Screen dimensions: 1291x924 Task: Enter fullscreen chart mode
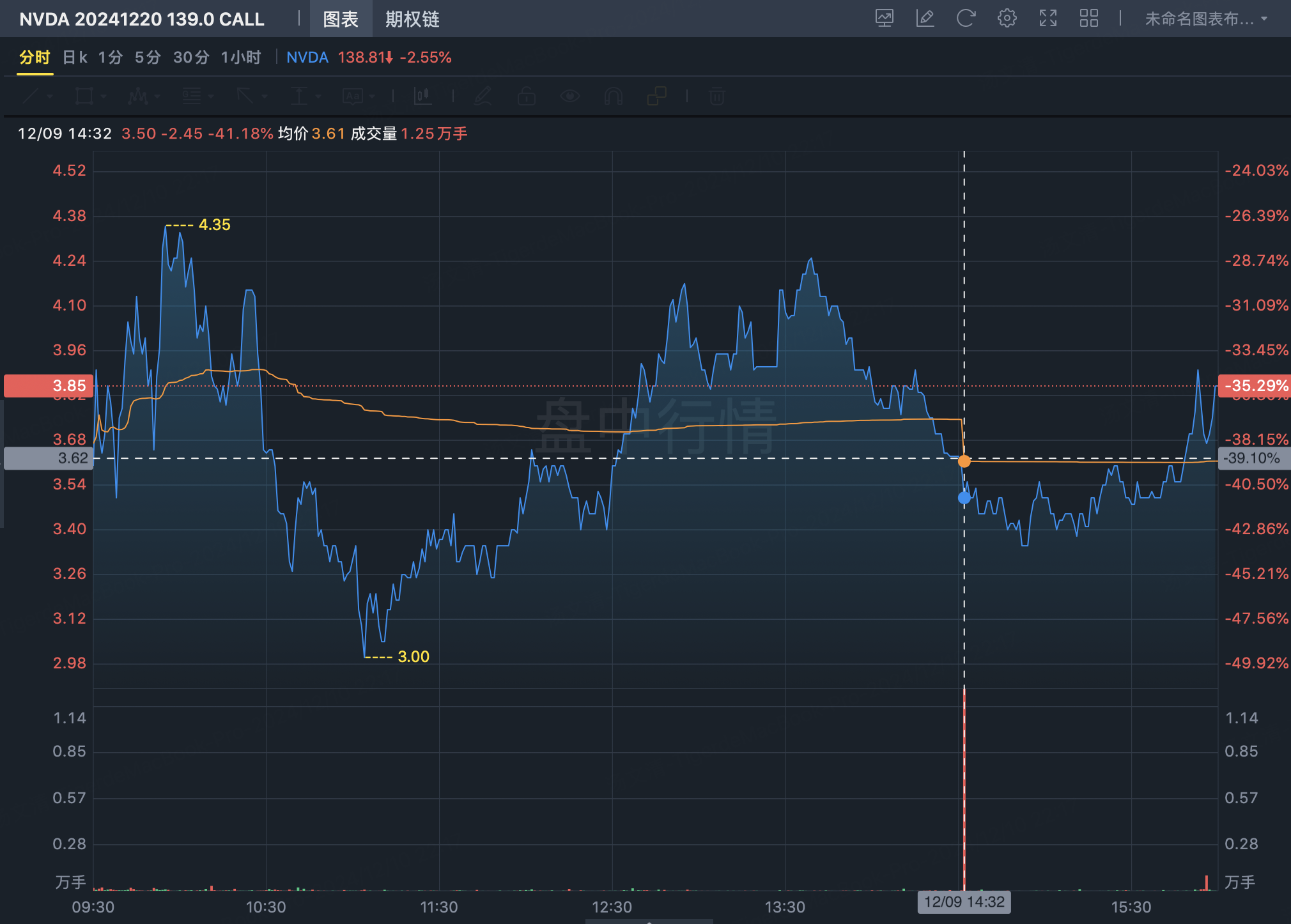[x=1047, y=19]
